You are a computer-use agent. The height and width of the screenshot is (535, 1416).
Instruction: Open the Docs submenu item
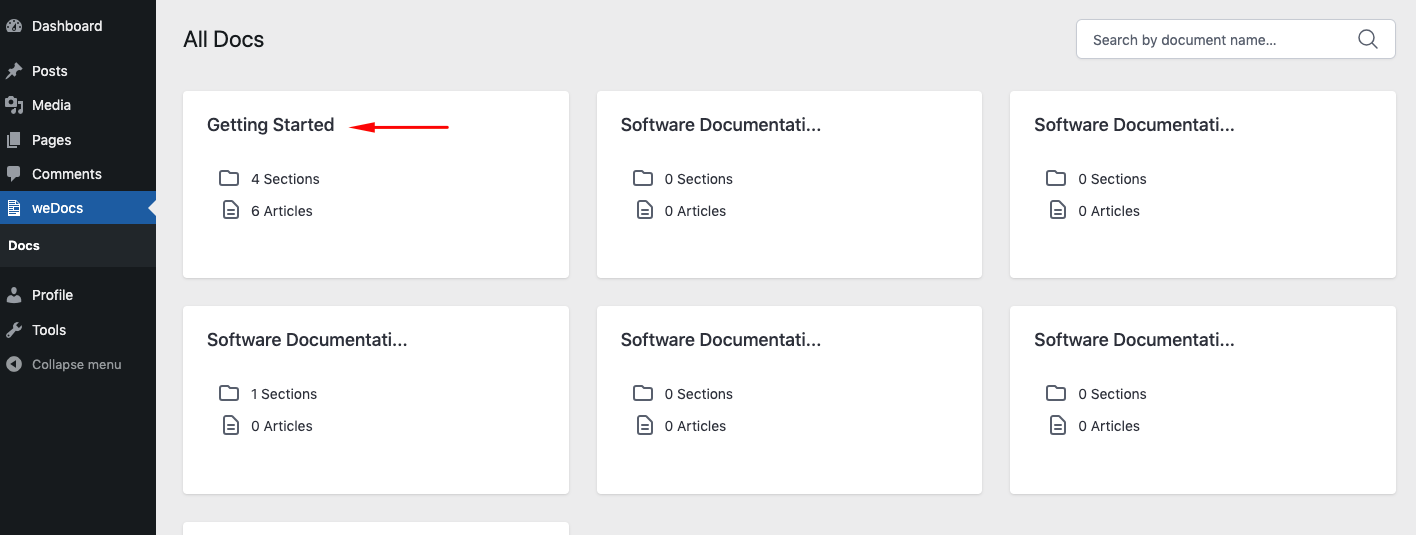pyautogui.click(x=24, y=245)
